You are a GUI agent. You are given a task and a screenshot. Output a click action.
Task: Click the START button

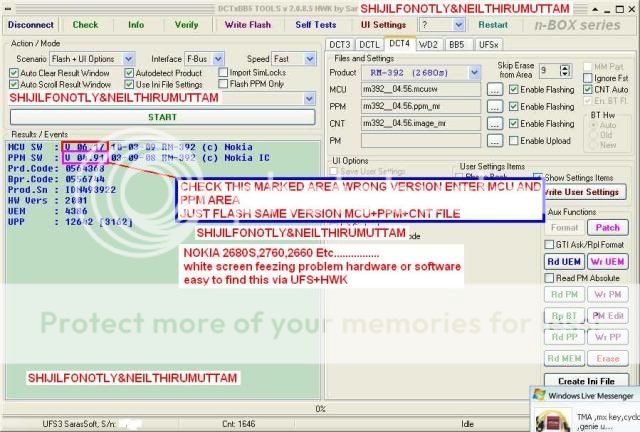pos(162,117)
